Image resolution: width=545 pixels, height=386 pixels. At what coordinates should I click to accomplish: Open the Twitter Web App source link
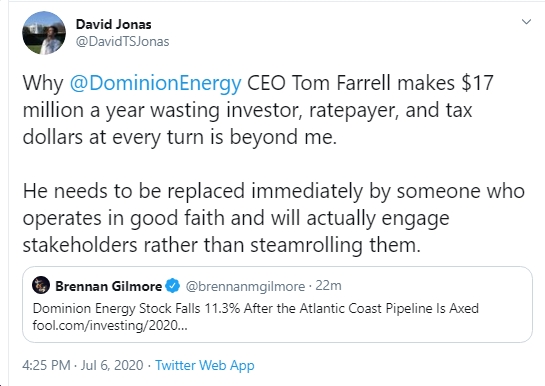pyautogui.click(x=205, y=365)
